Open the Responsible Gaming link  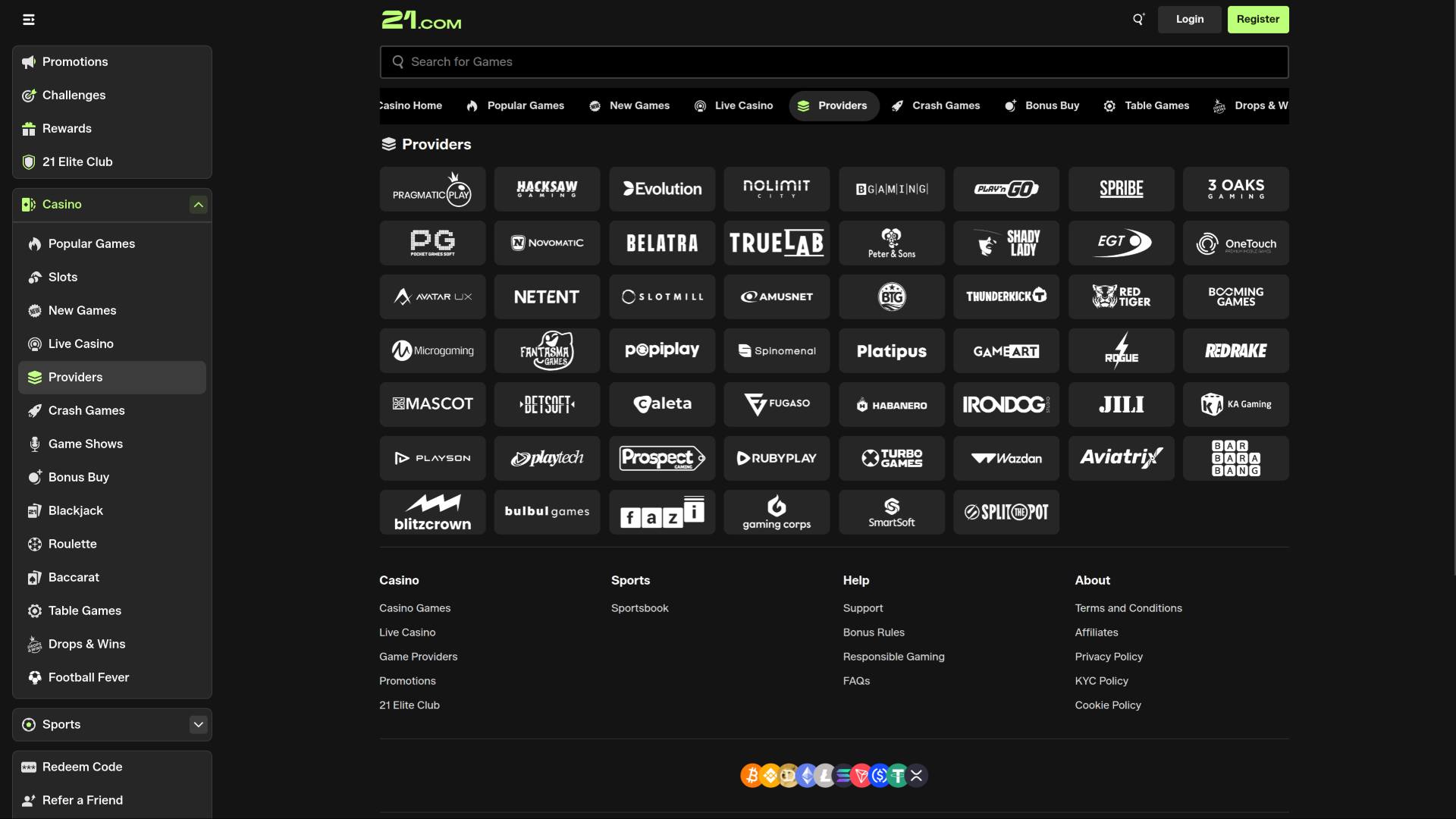click(894, 657)
